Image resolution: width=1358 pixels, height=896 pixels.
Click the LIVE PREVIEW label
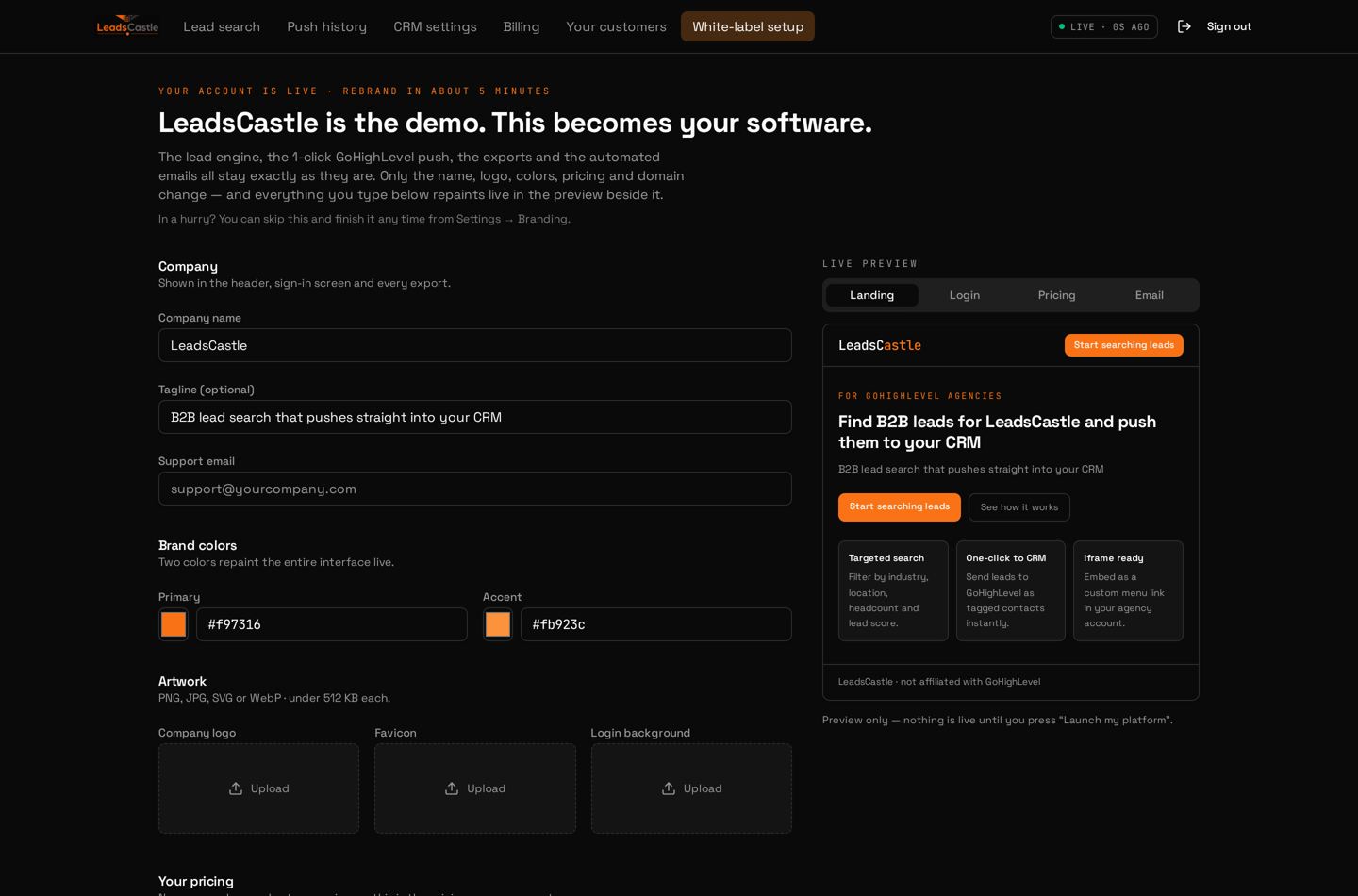[869, 264]
